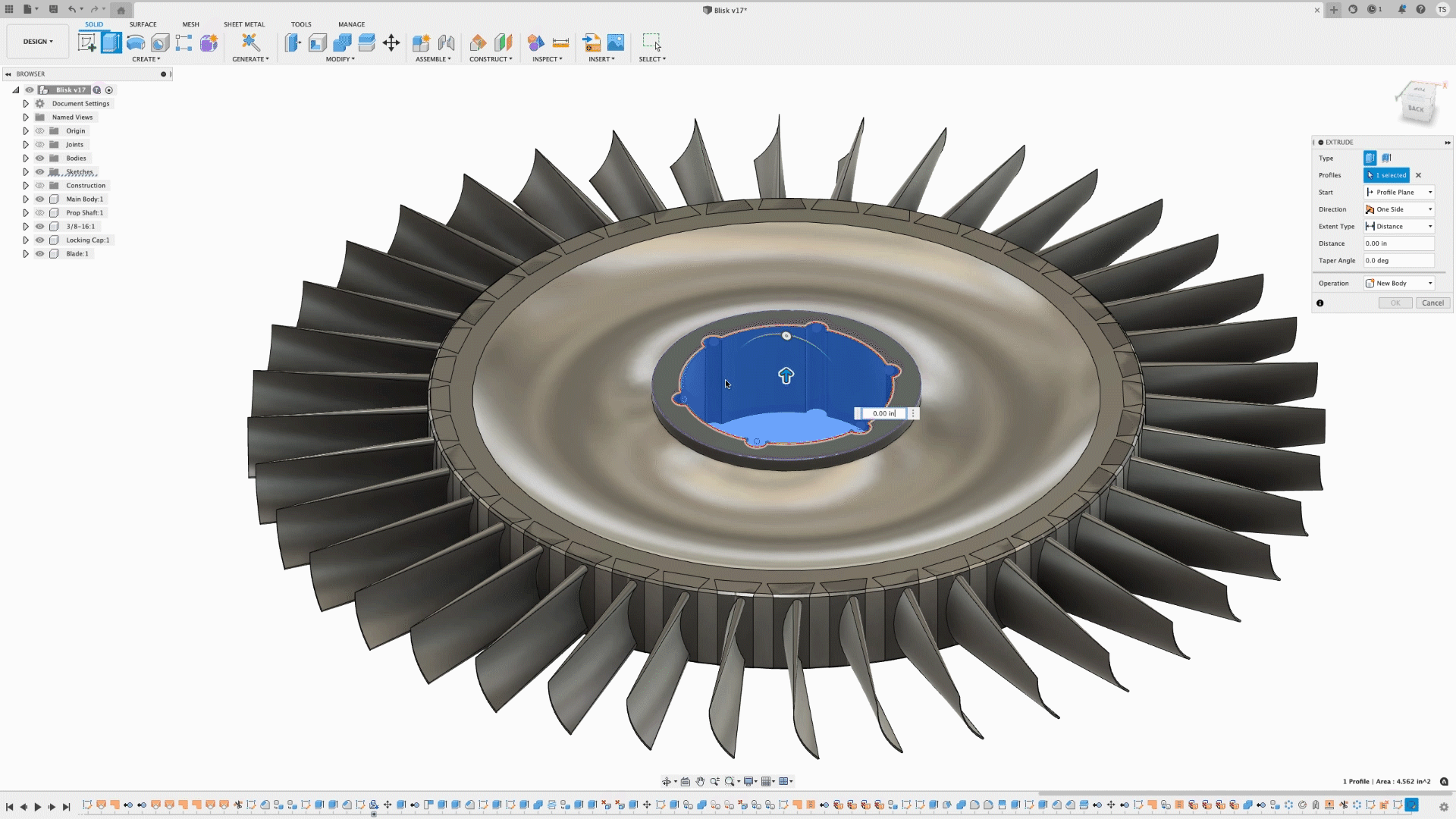Toggle visibility of Bodies folder
Viewport: 1456px width, 819px height.
click(40, 158)
